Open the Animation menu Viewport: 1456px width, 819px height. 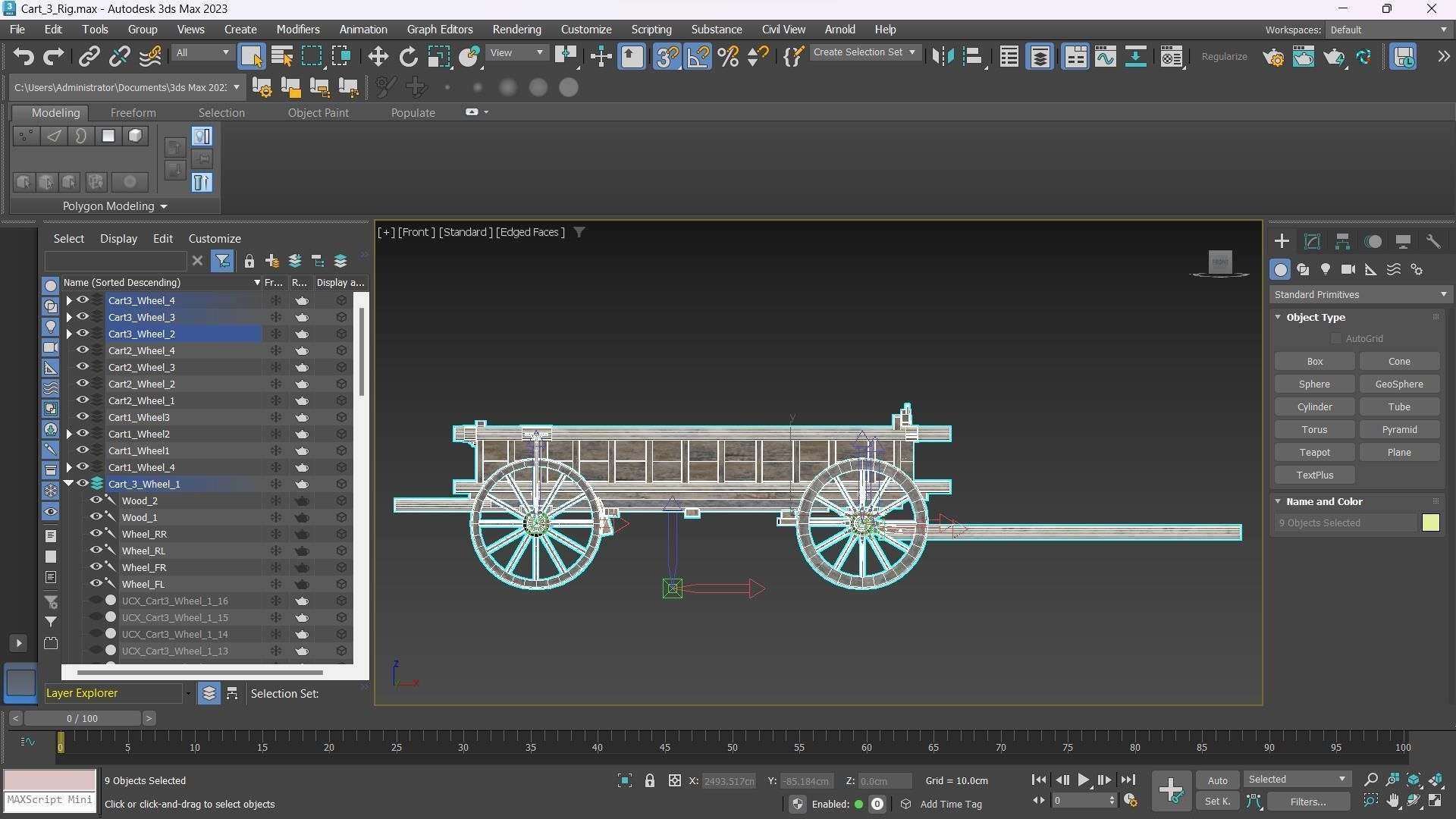pos(363,30)
